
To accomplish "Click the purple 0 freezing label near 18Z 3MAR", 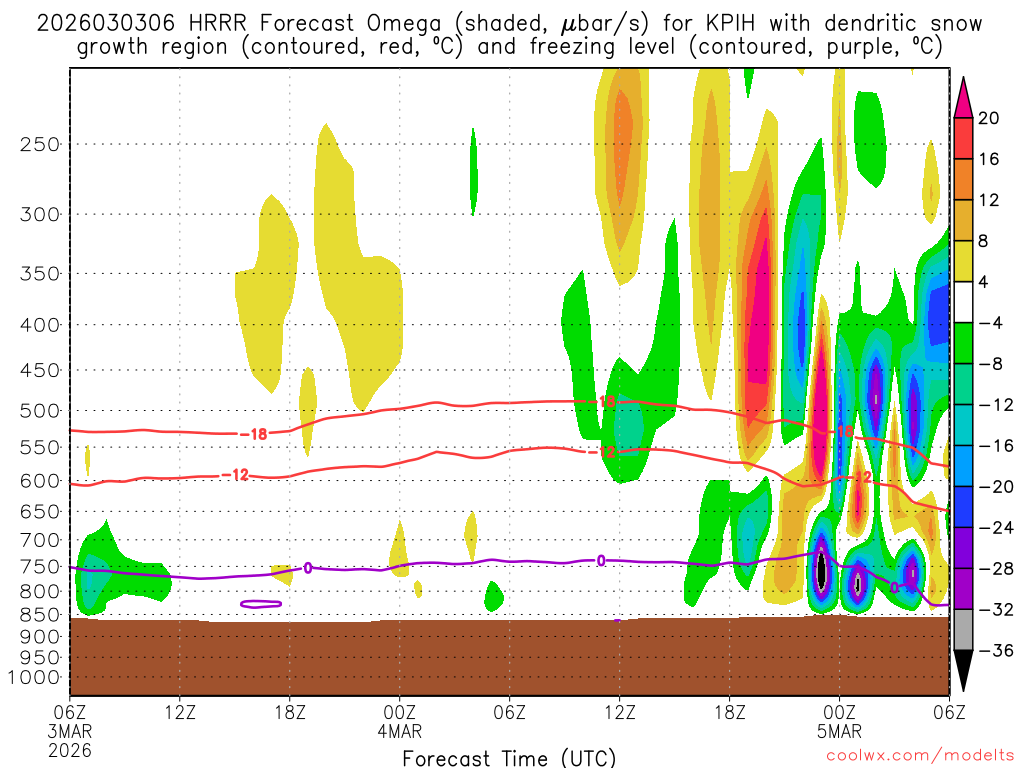I will [x=308, y=568].
